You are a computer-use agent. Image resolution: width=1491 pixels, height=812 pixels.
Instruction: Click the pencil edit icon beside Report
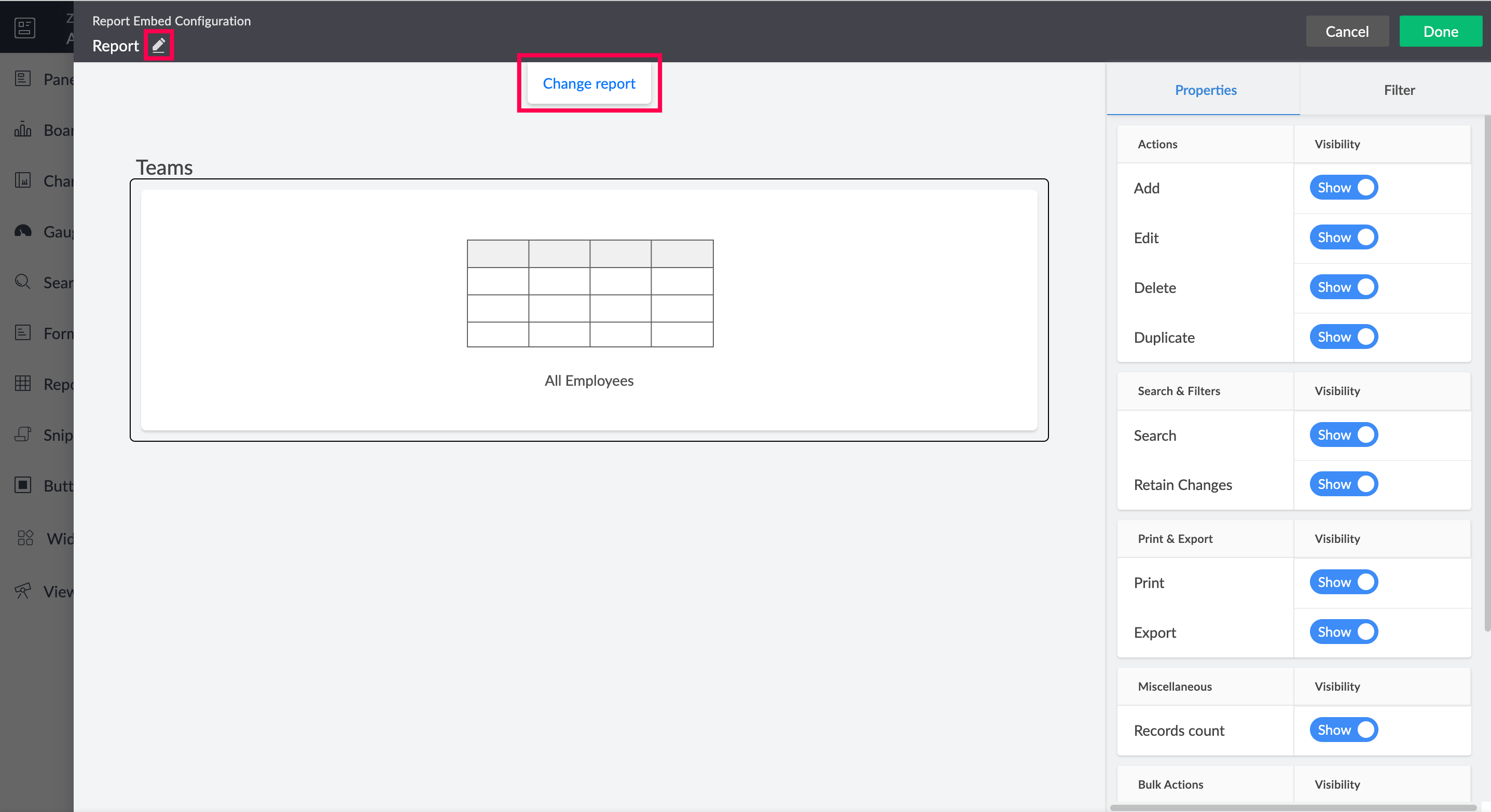159,45
